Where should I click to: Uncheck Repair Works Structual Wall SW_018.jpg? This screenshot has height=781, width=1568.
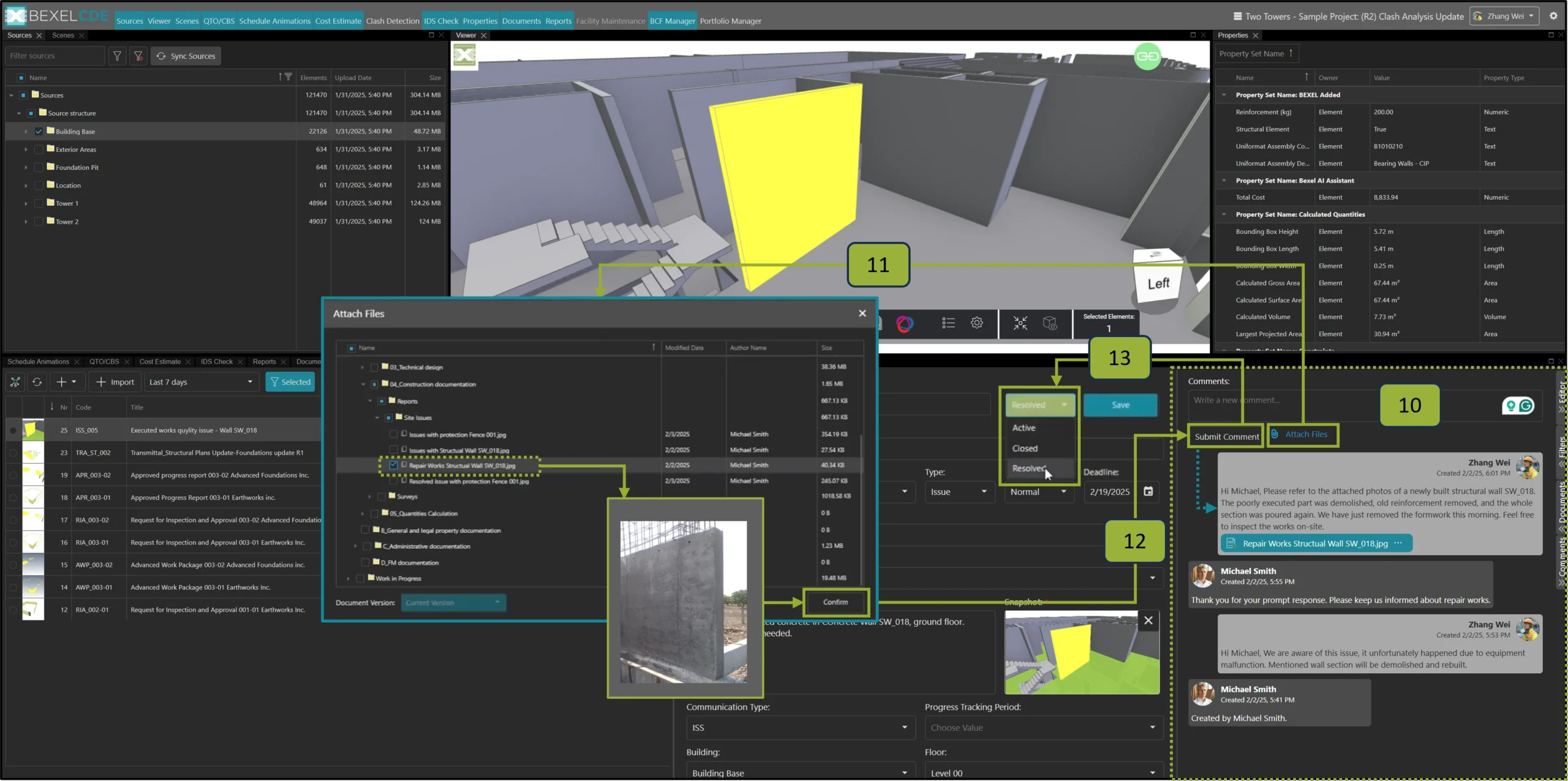pyautogui.click(x=393, y=466)
